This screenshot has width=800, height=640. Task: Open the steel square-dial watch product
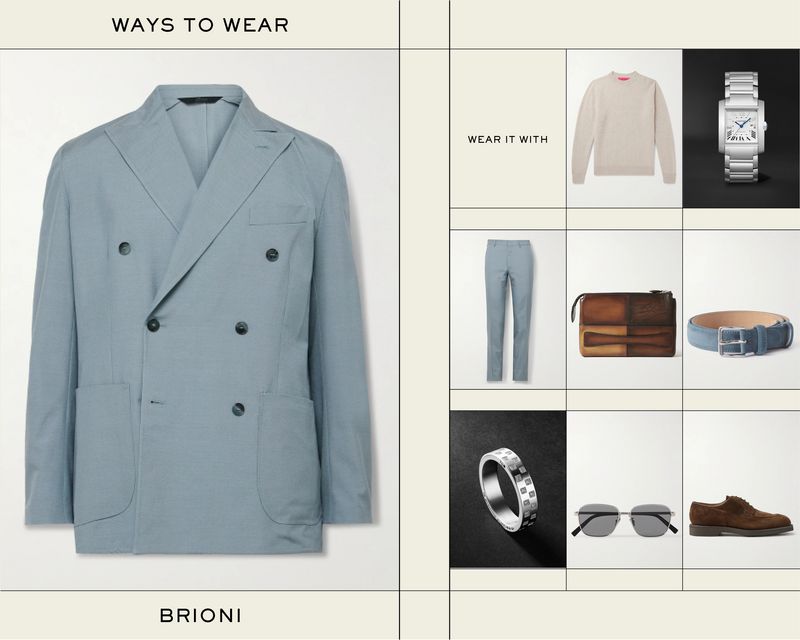(x=741, y=129)
